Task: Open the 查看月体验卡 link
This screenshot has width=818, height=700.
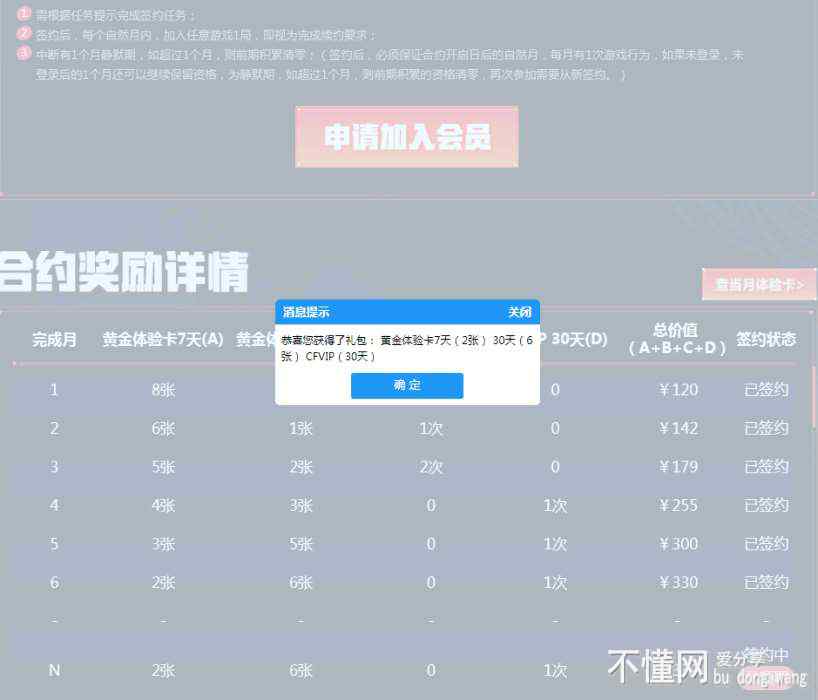Action: click(759, 285)
